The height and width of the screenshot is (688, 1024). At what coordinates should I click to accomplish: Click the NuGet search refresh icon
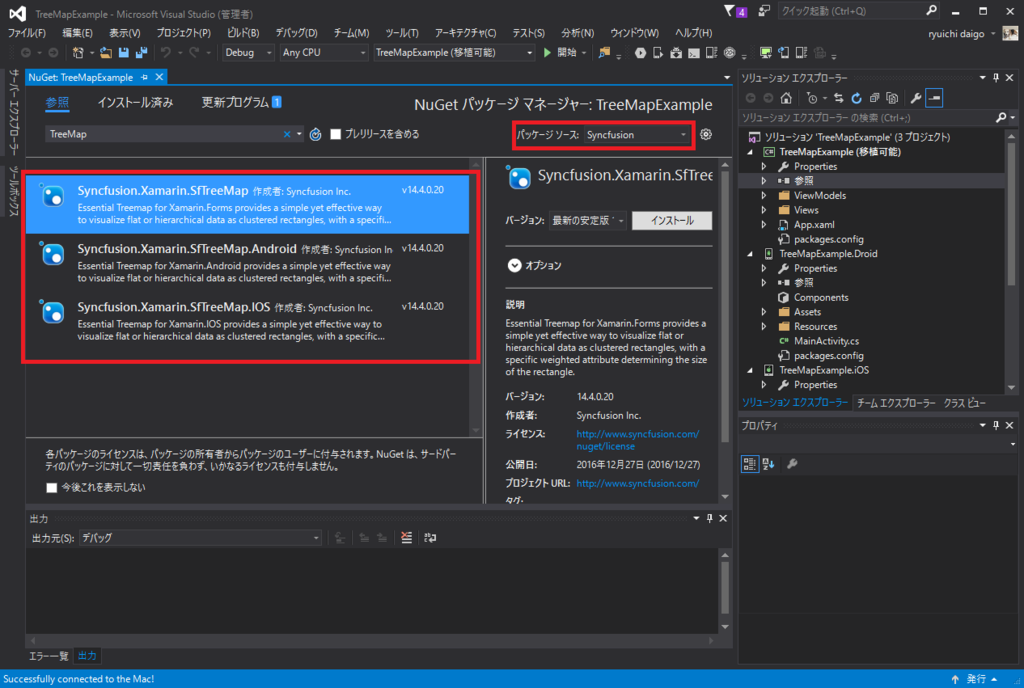coord(315,134)
